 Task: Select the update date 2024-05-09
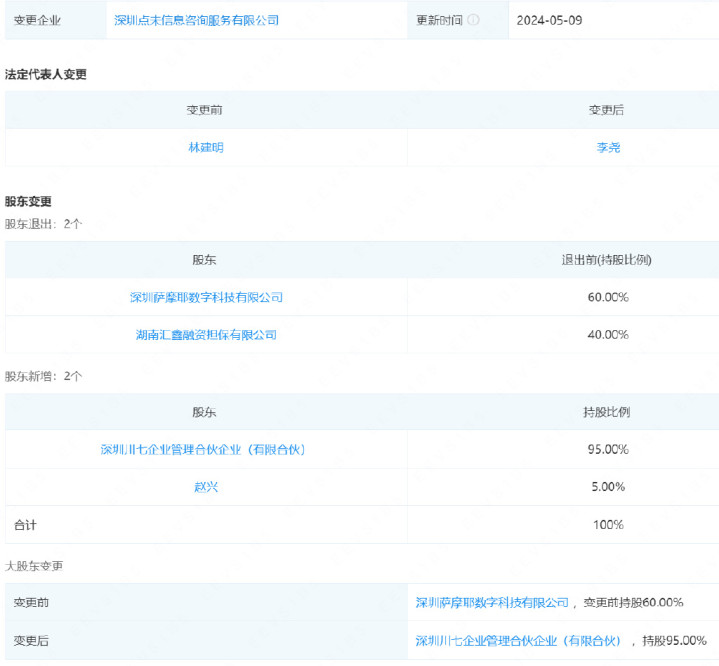pyautogui.click(x=549, y=20)
